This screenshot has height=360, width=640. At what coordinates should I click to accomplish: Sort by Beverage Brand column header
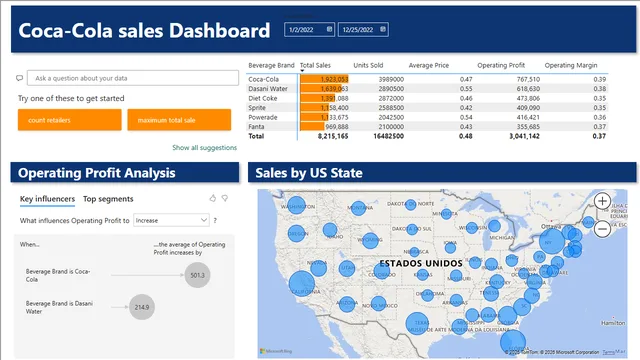(x=271, y=65)
